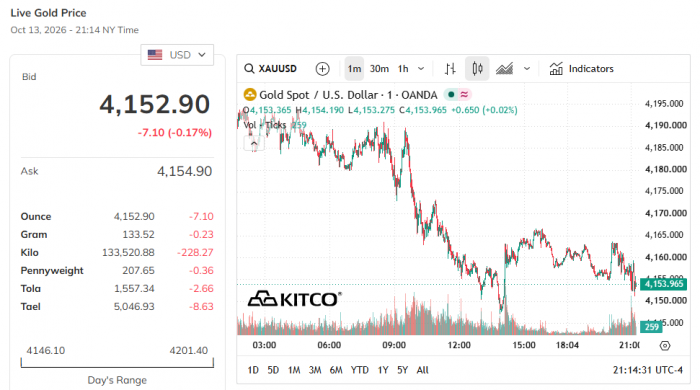Screen dimensions: 700x390
Task: Click the day's low 4146.10
Action: [x=46, y=350]
